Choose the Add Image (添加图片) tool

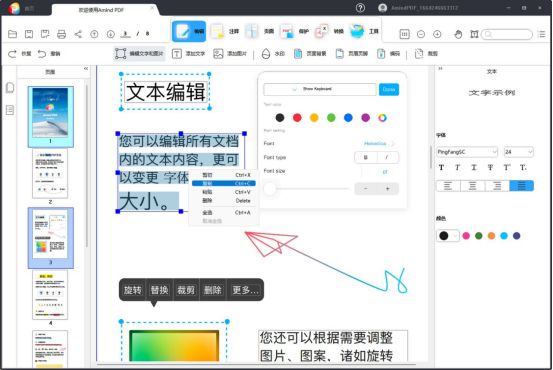[x=230, y=54]
